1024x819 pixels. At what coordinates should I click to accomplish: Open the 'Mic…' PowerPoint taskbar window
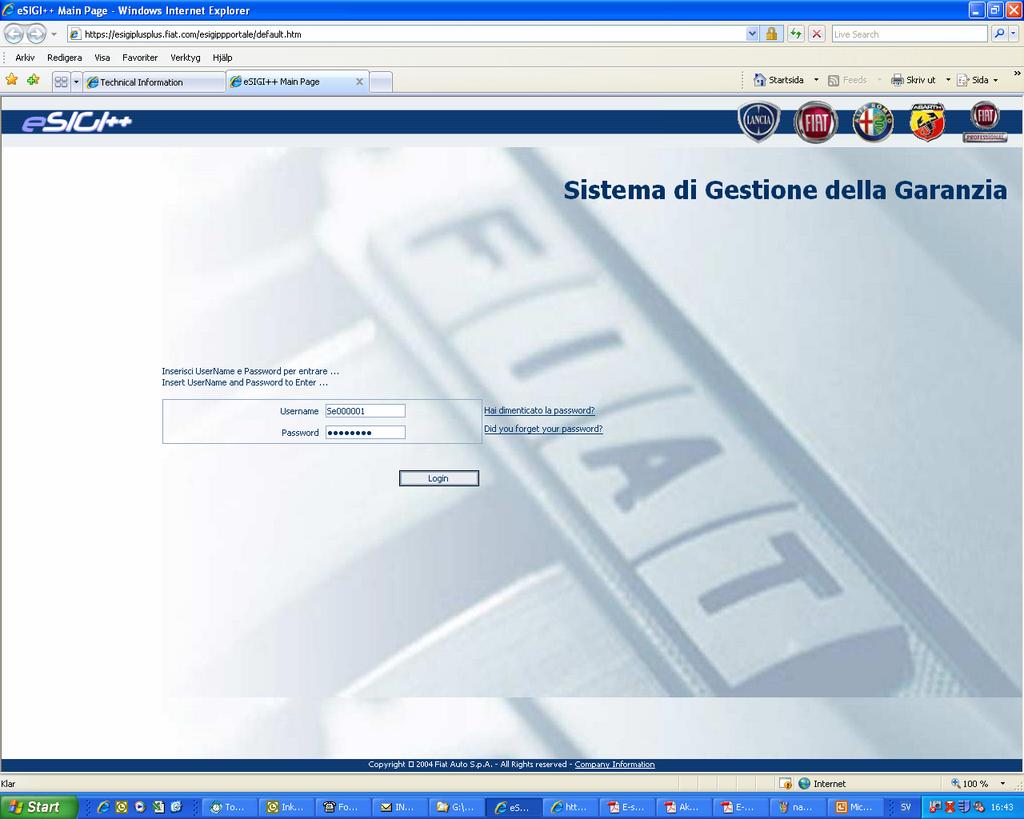[854, 807]
